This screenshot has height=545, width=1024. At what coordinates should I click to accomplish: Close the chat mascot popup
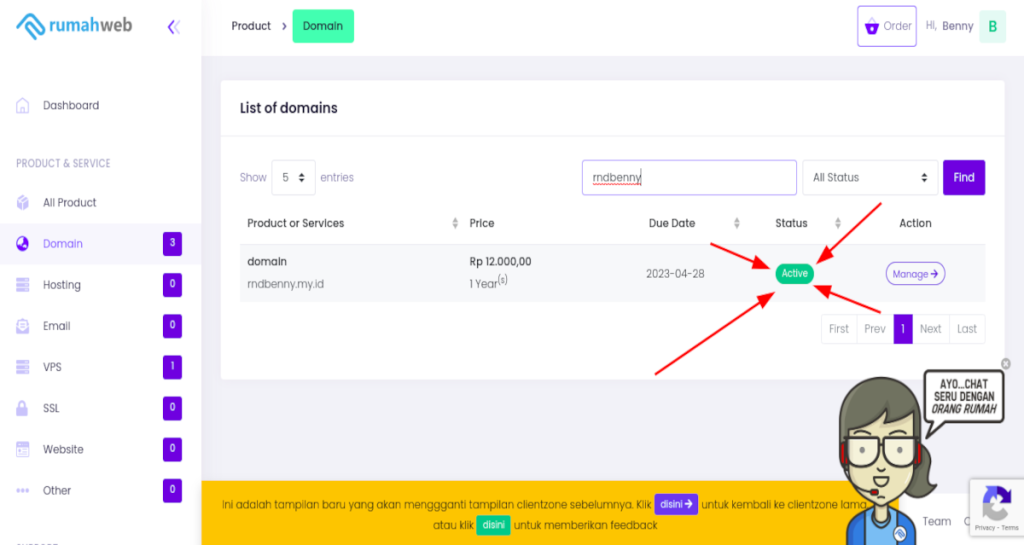point(1006,364)
